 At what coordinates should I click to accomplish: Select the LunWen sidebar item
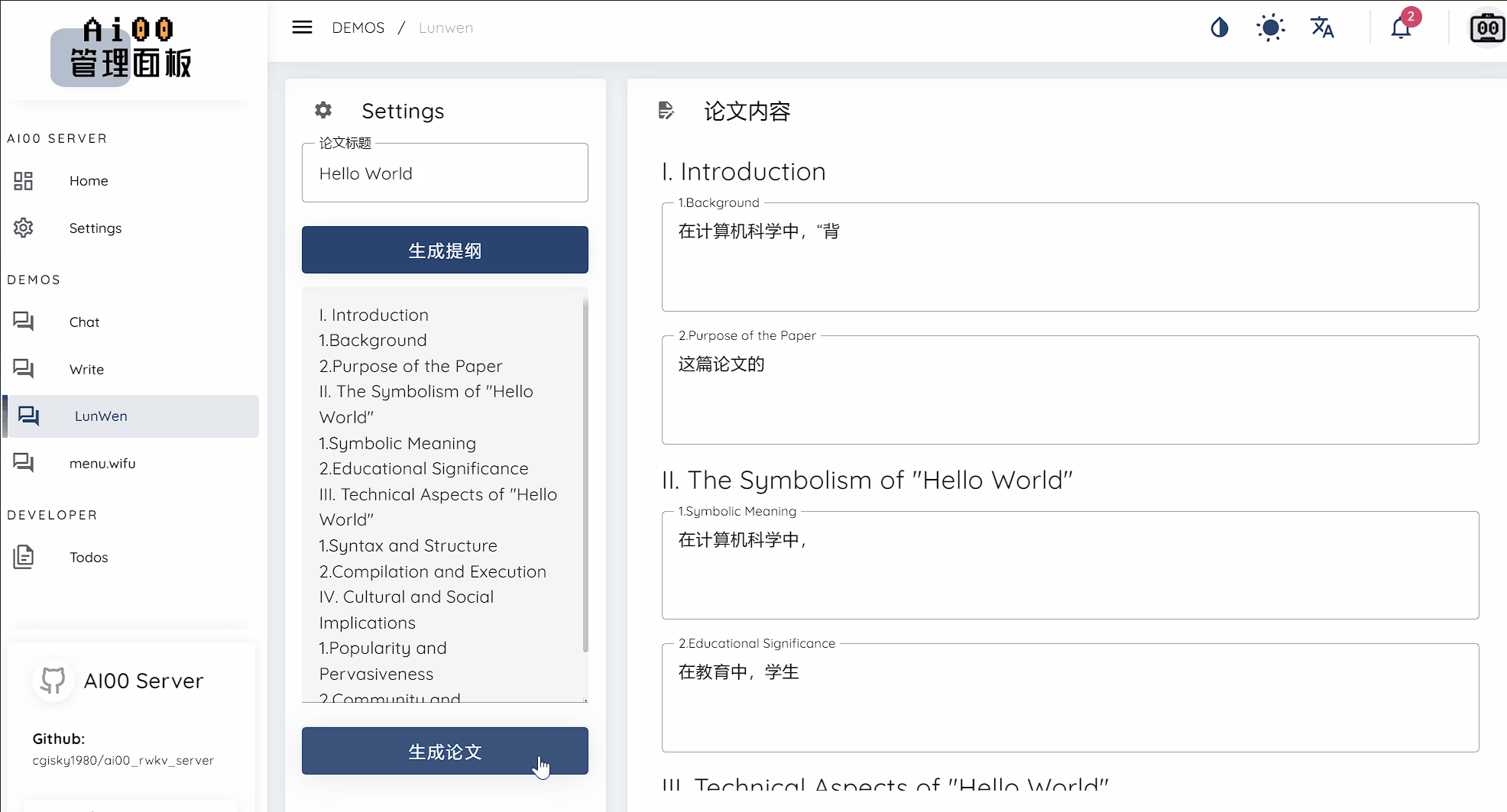(101, 416)
